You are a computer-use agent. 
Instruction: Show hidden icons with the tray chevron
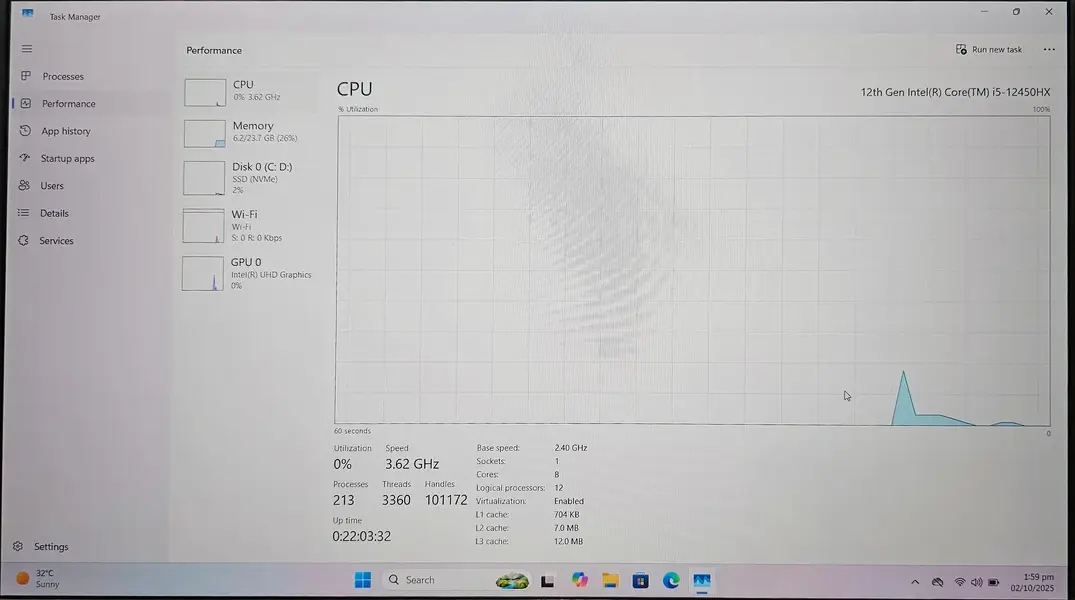(914, 581)
